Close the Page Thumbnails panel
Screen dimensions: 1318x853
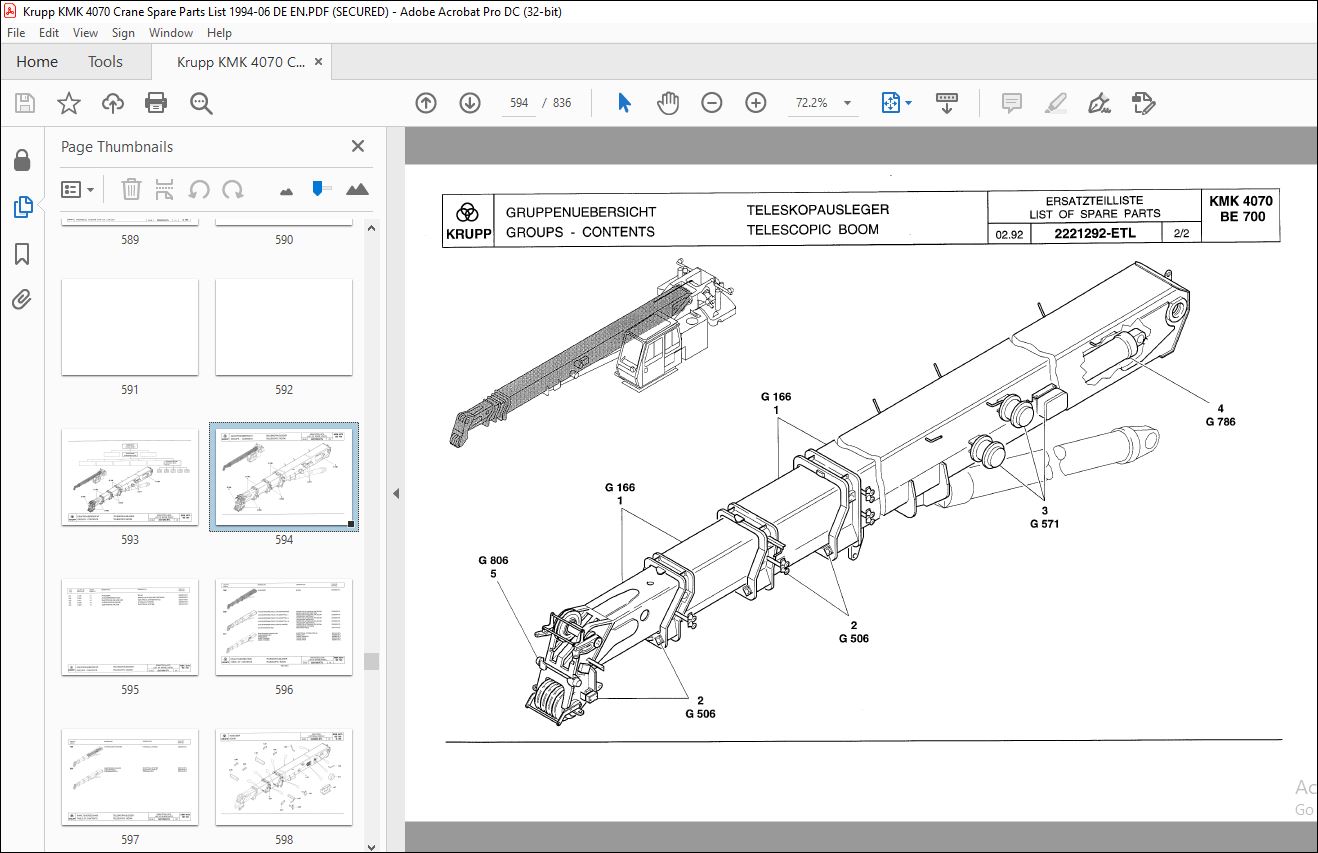[358, 146]
